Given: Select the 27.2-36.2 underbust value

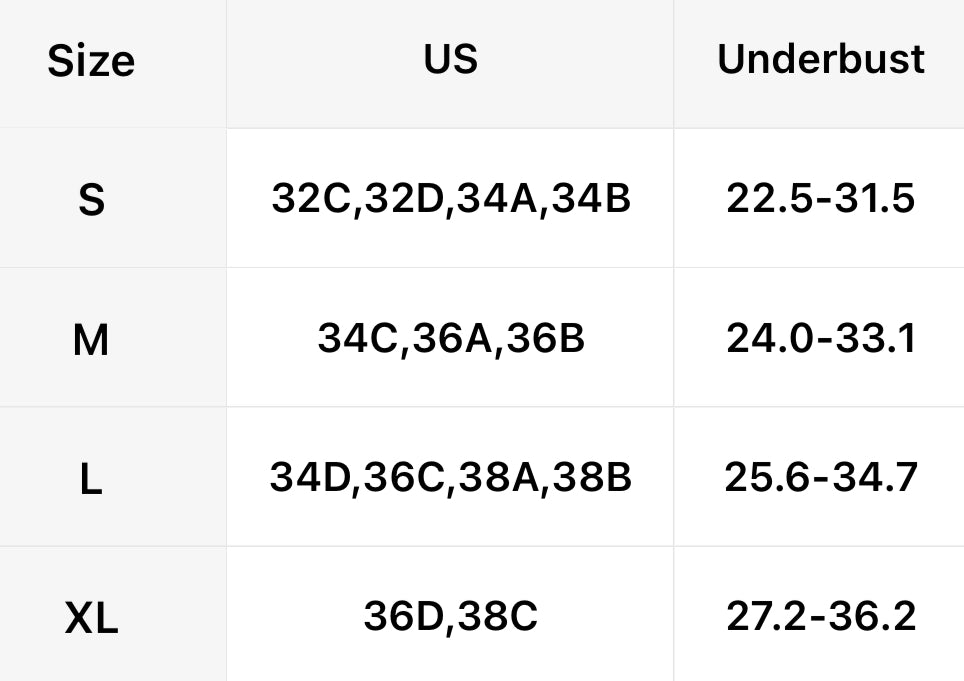Looking at the screenshot, I should pyautogui.click(x=821, y=617).
